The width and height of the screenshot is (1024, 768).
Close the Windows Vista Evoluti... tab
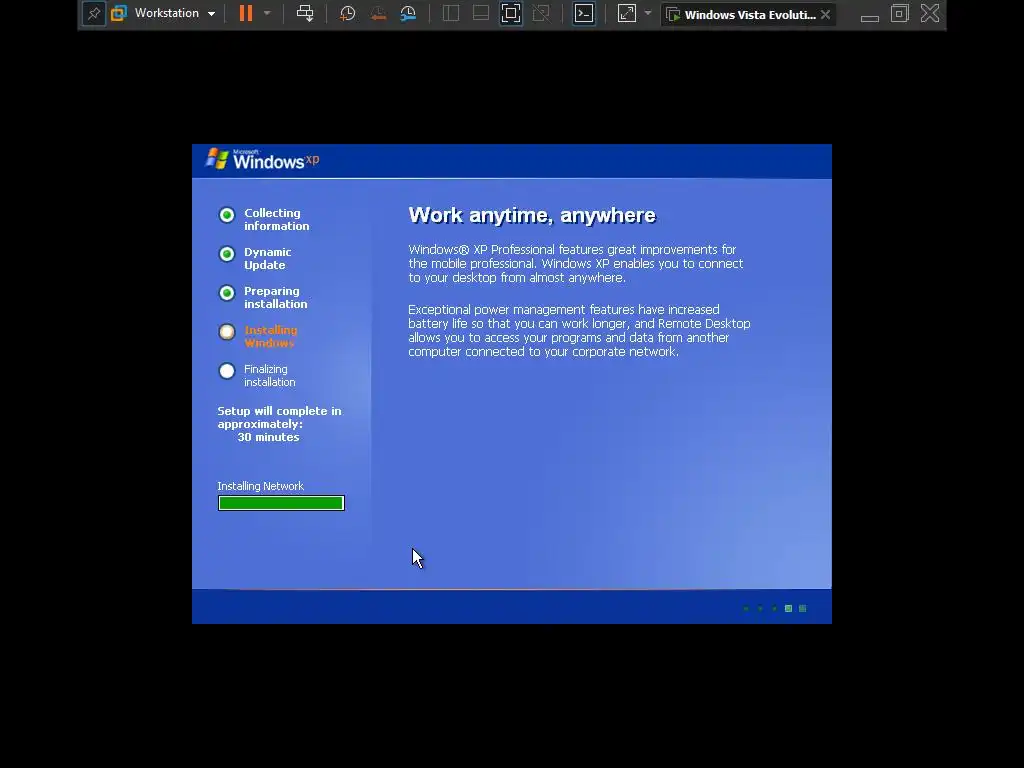tap(825, 14)
